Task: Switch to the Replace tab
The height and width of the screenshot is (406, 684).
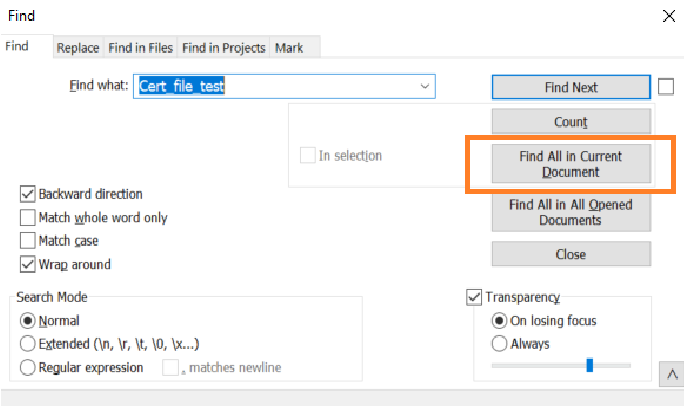Action: [x=77, y=48]
